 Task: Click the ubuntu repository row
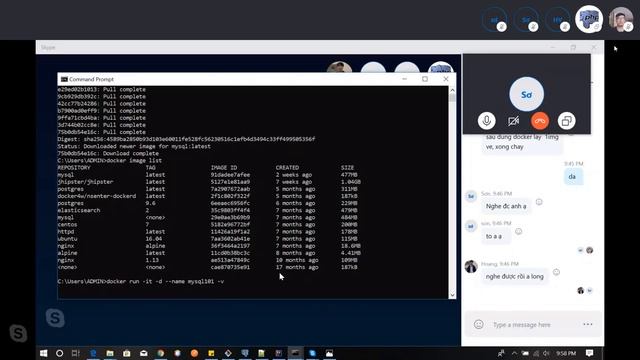(208, 239)
